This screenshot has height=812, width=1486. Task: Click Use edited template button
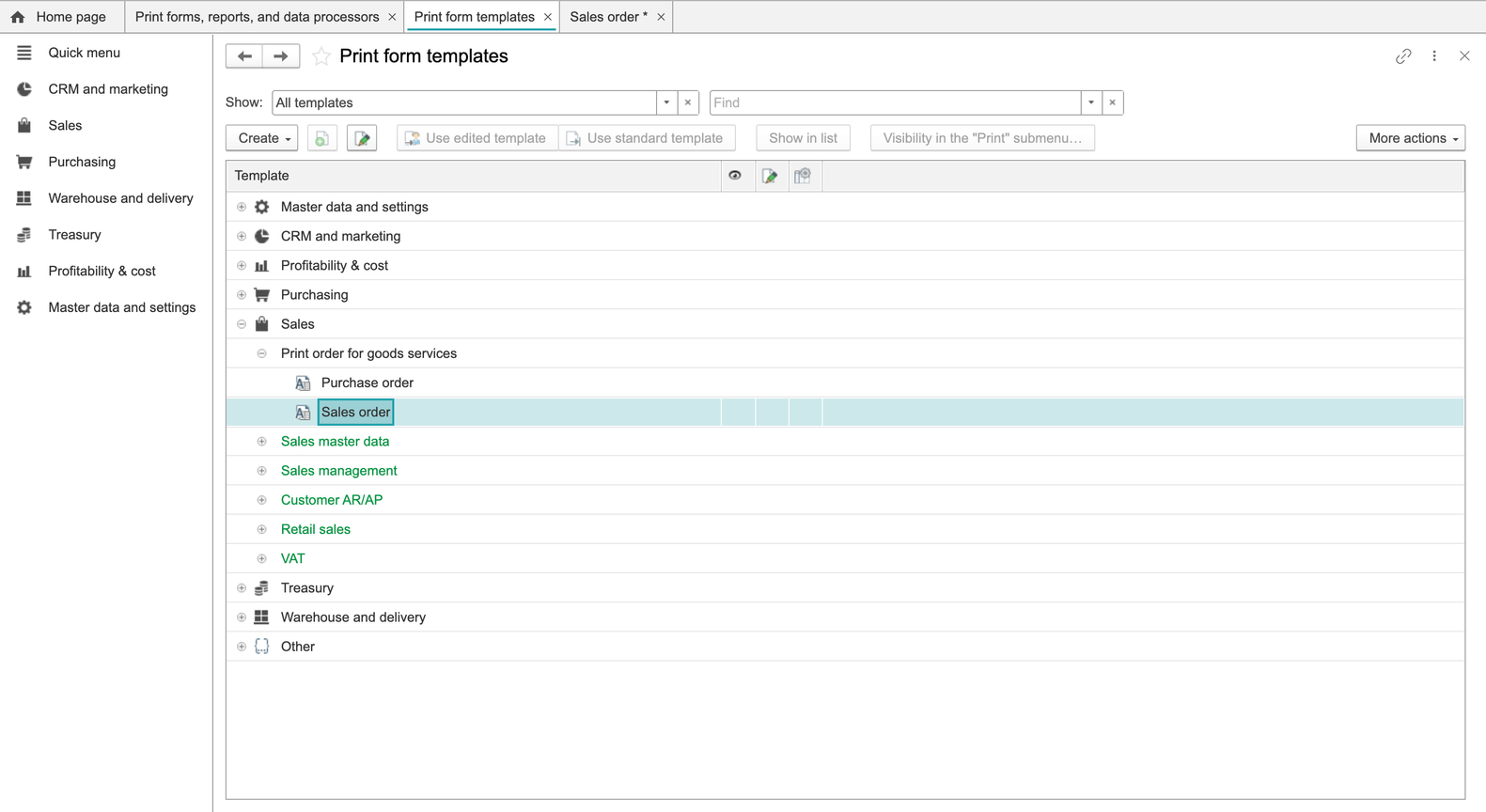477,138
